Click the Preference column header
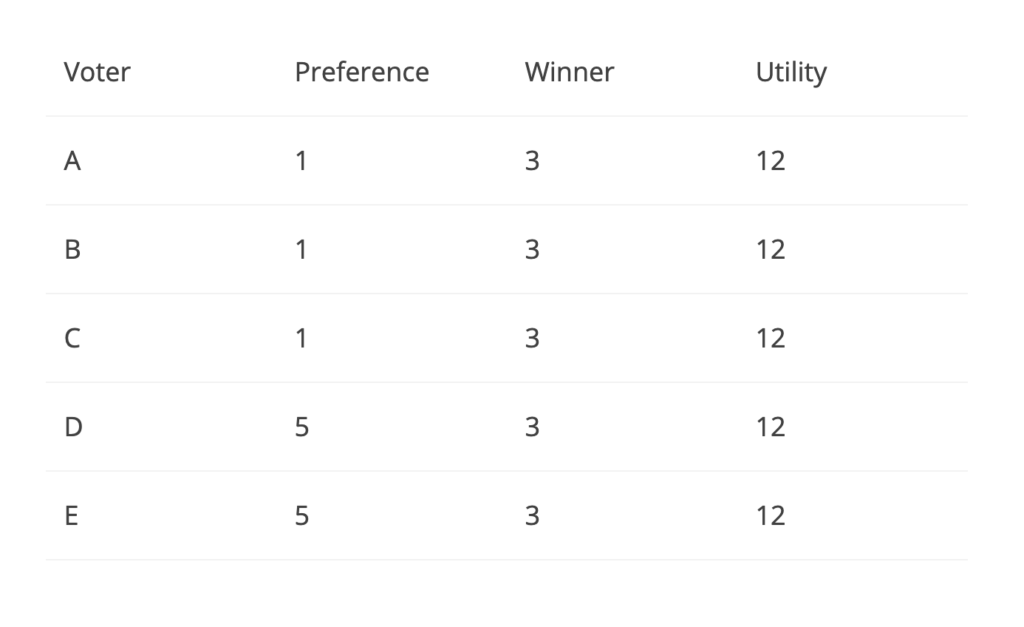1024x627 pixels. [362, 72]
